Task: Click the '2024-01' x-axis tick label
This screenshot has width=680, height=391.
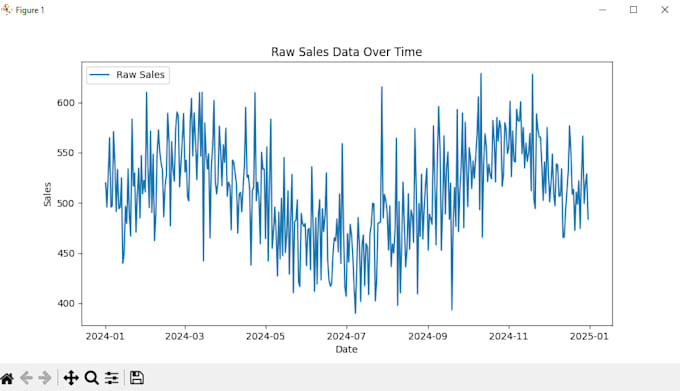Action: tap(105, 336)
